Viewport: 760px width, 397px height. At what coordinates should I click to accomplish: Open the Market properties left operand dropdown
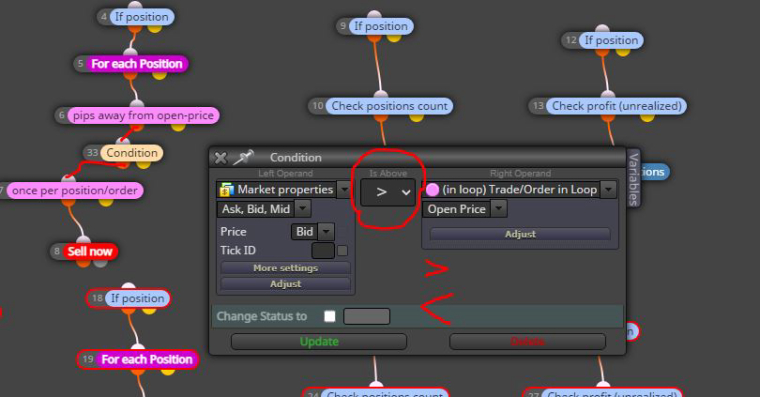[344, 189]
